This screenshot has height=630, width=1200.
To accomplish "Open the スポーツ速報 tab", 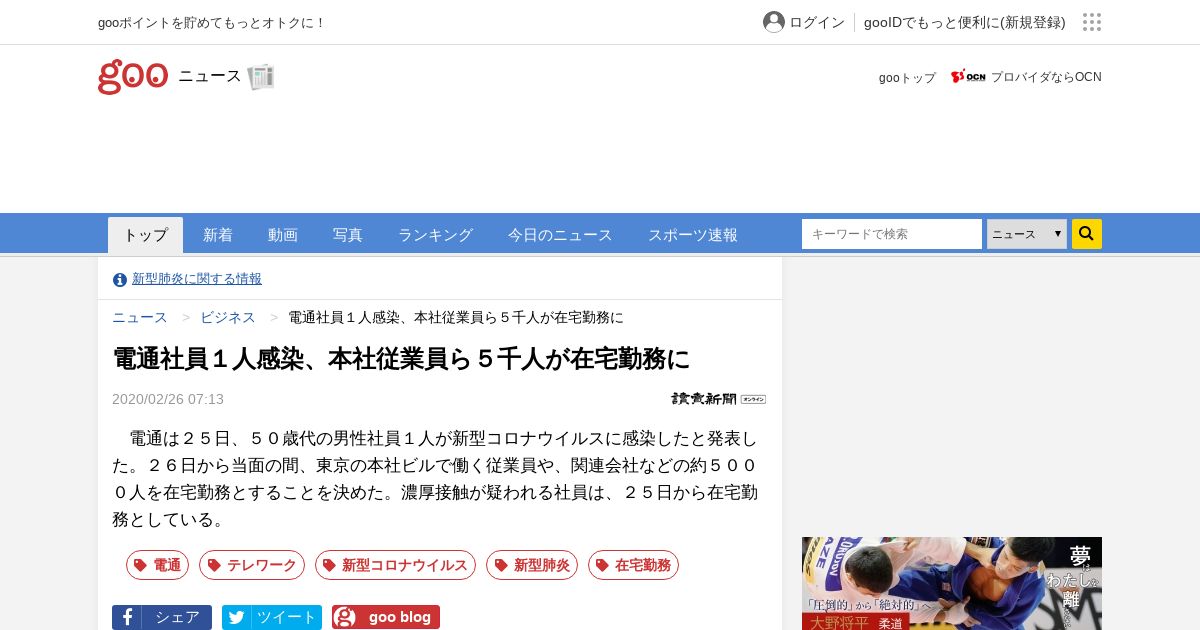I will pyautogui.click(x=693, y=235).
